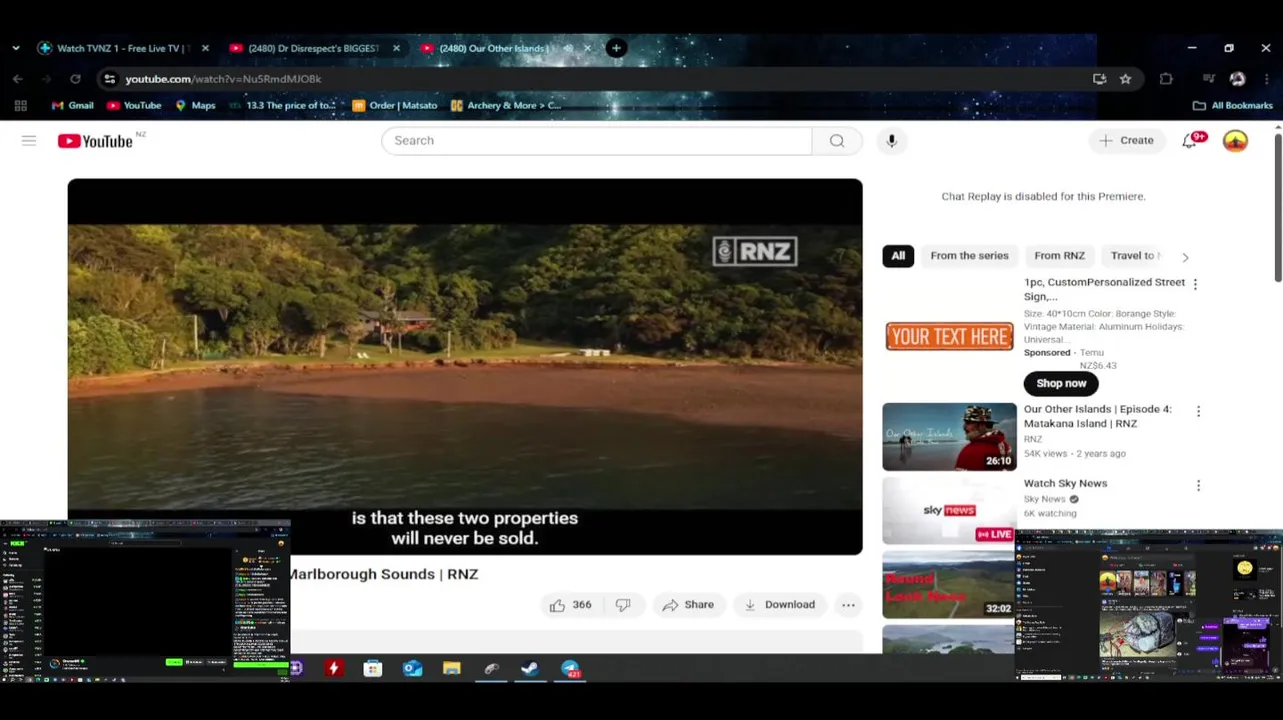Close the Watch TVNZ 1 tab
This screenshot has height=720, width=1283.
[205, 48]
